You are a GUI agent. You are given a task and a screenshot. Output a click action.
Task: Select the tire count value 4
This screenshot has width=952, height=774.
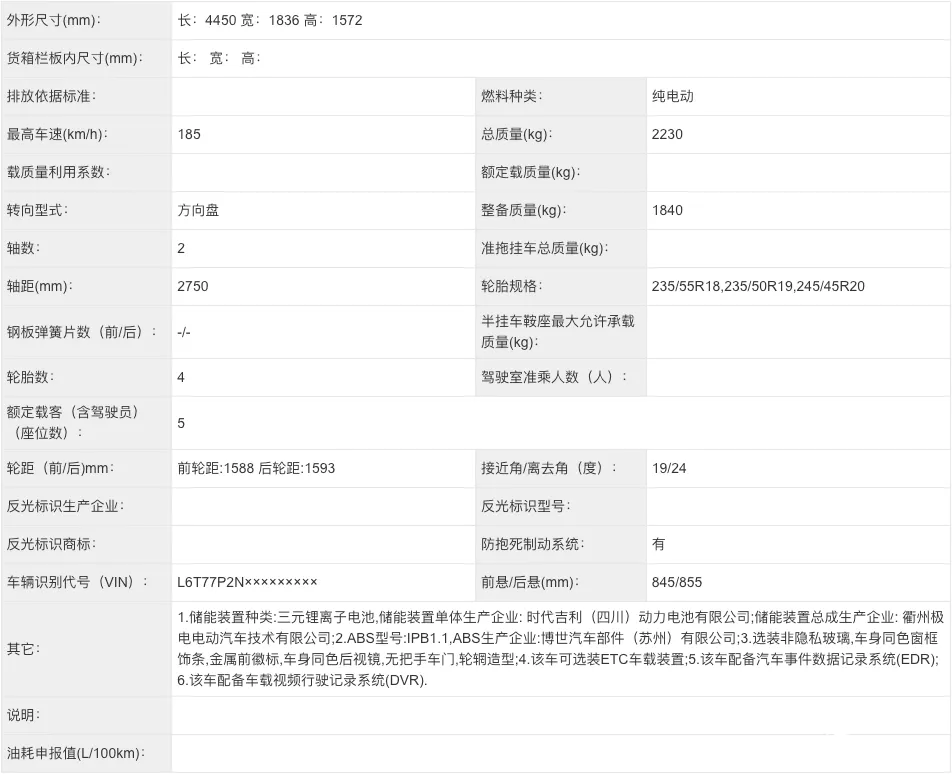[181, 378]
